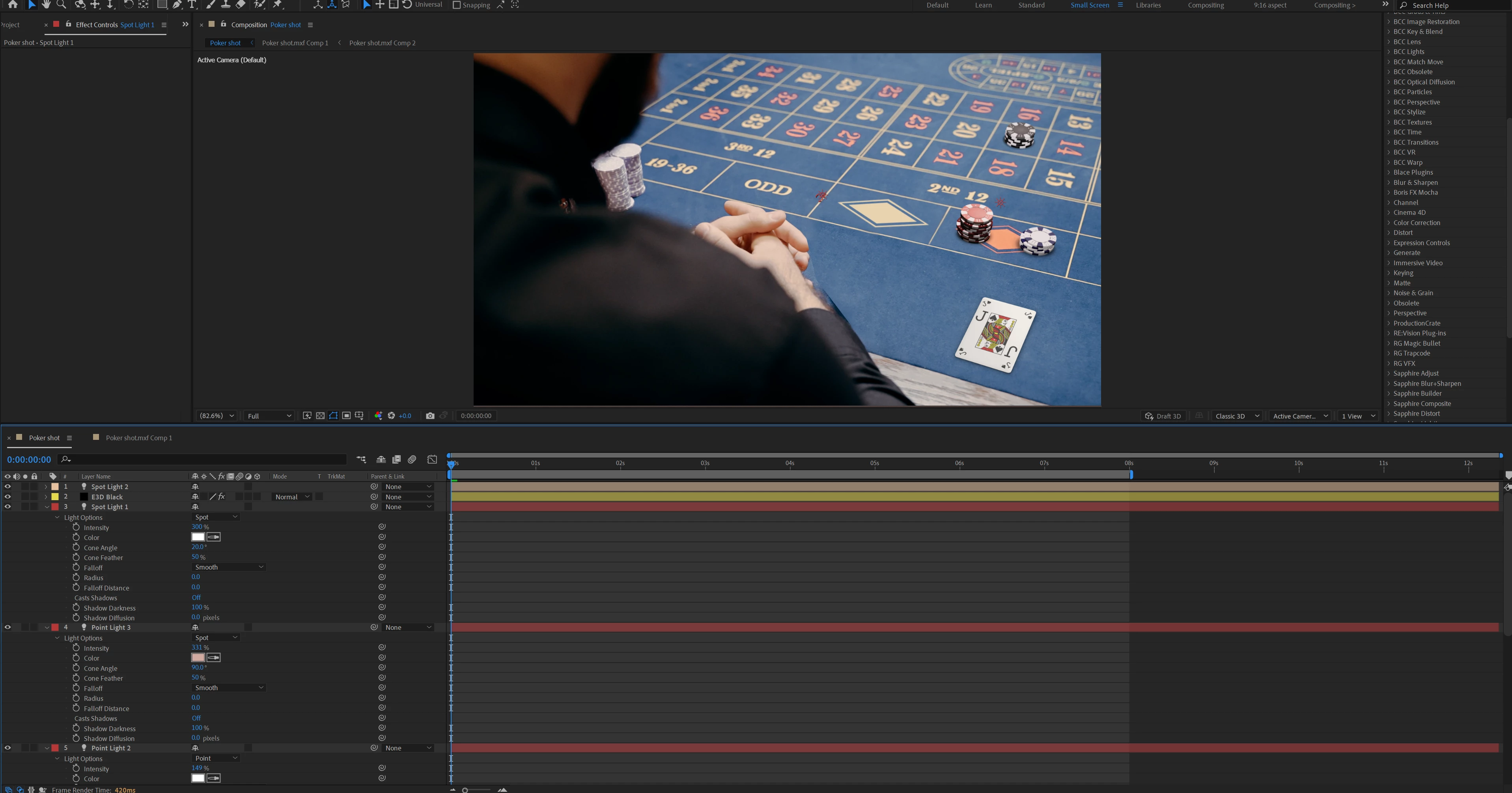Toggle visibility of Point Light 3
1512x793 pixels.
coord(7,627)
